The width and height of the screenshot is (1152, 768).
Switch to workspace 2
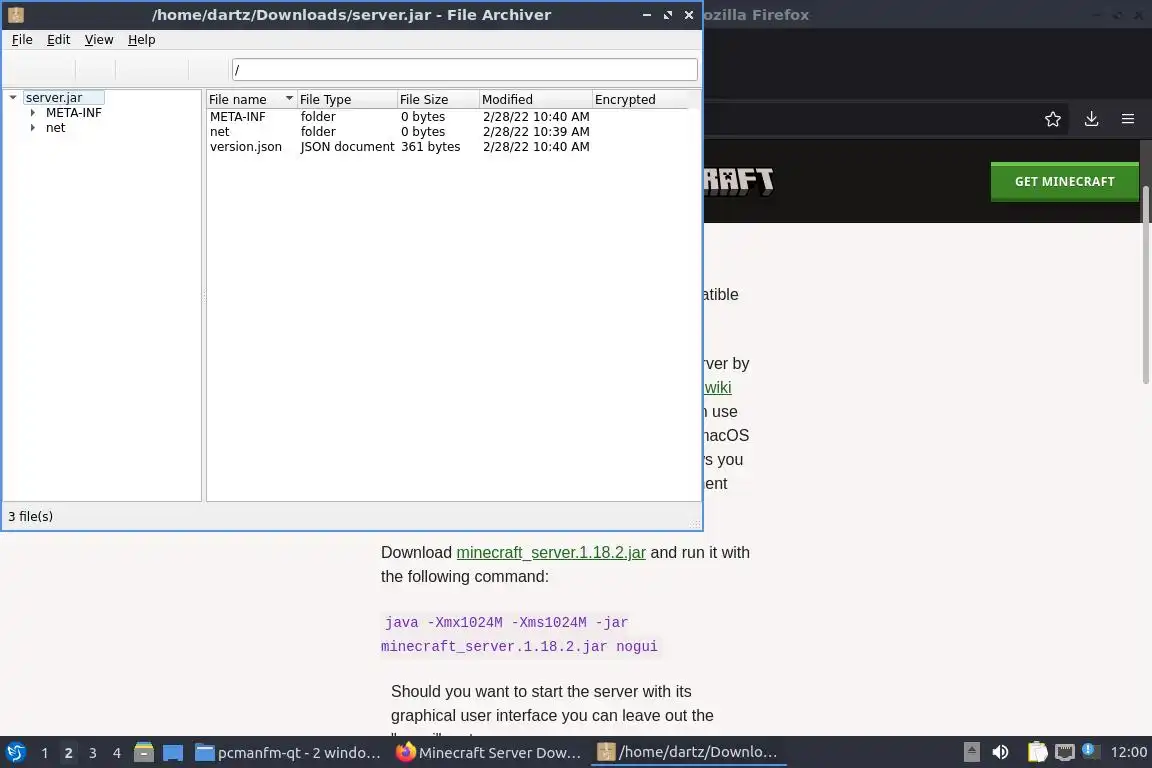pyautogui.click(x=68, y=753)
